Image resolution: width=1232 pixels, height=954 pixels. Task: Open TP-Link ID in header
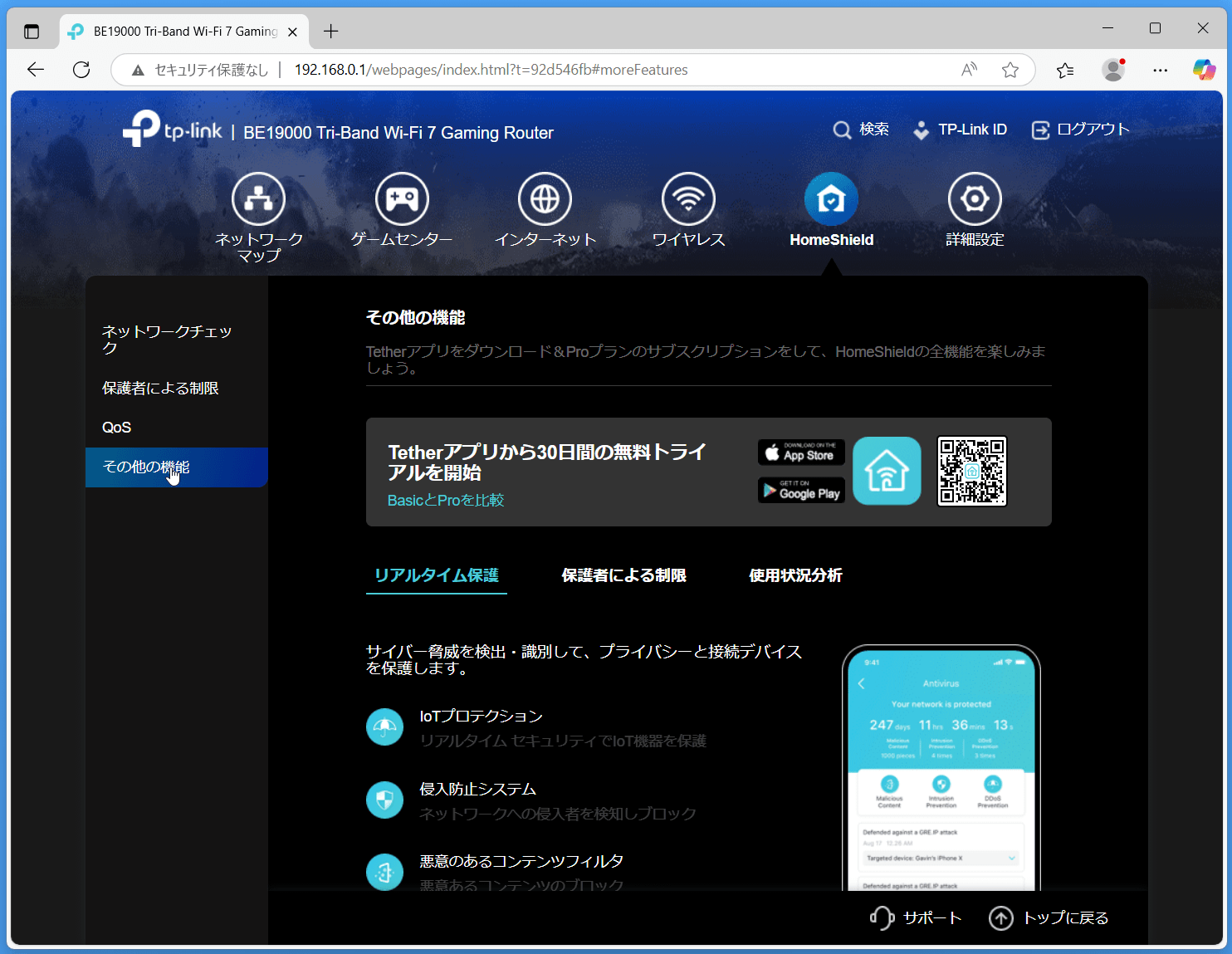tap(960, 130)
